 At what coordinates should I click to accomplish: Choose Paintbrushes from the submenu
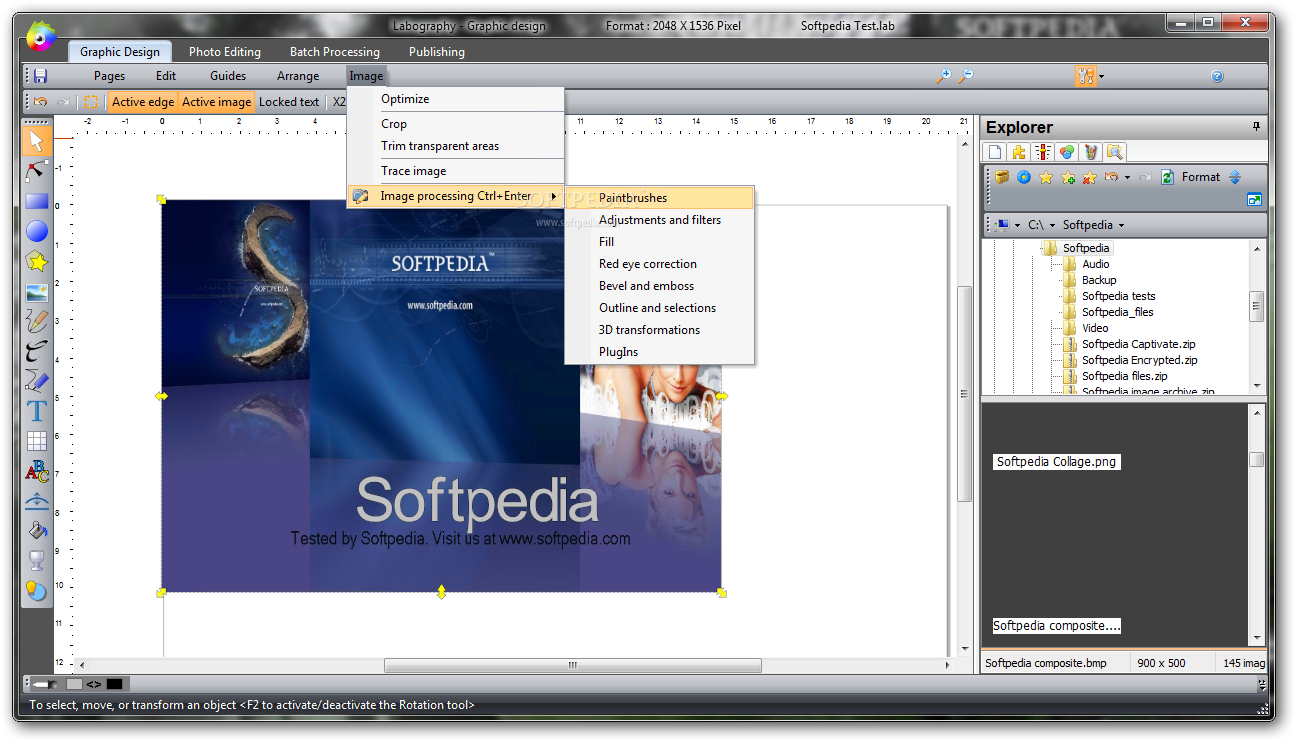point(659,198)
